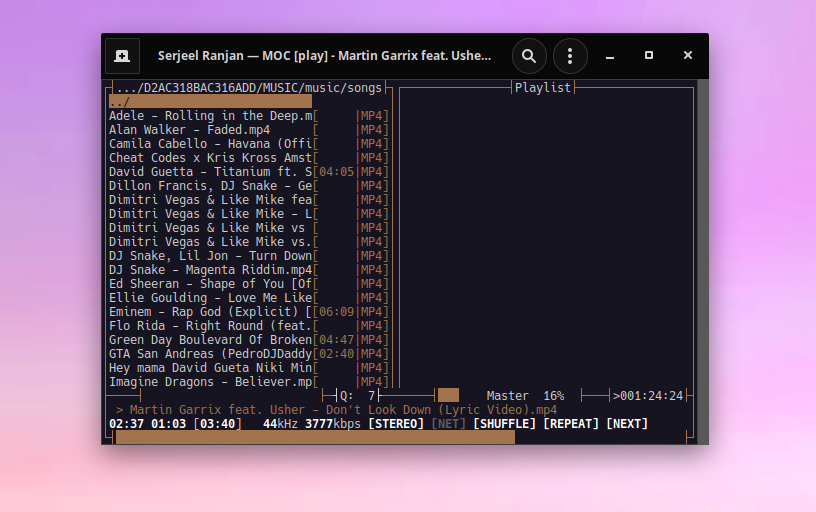Click the music/songs directory path header

[x=249, y=87]
